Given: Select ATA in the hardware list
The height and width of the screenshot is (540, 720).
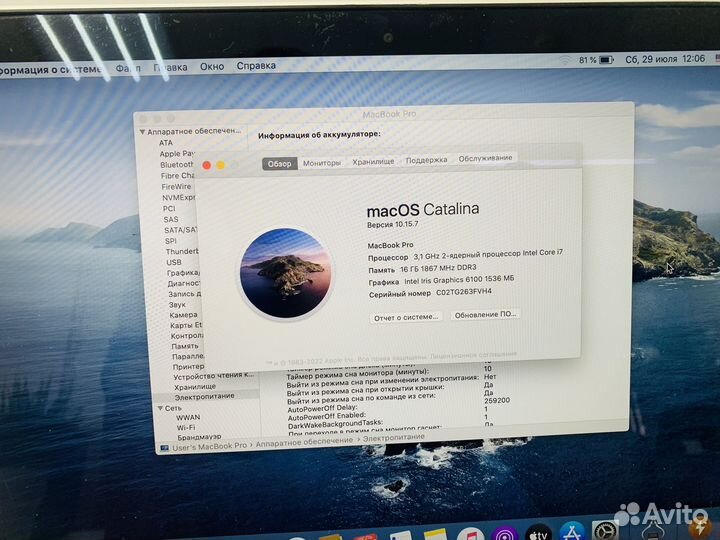Looking at the screenshot, I should [x=166, y=143].
